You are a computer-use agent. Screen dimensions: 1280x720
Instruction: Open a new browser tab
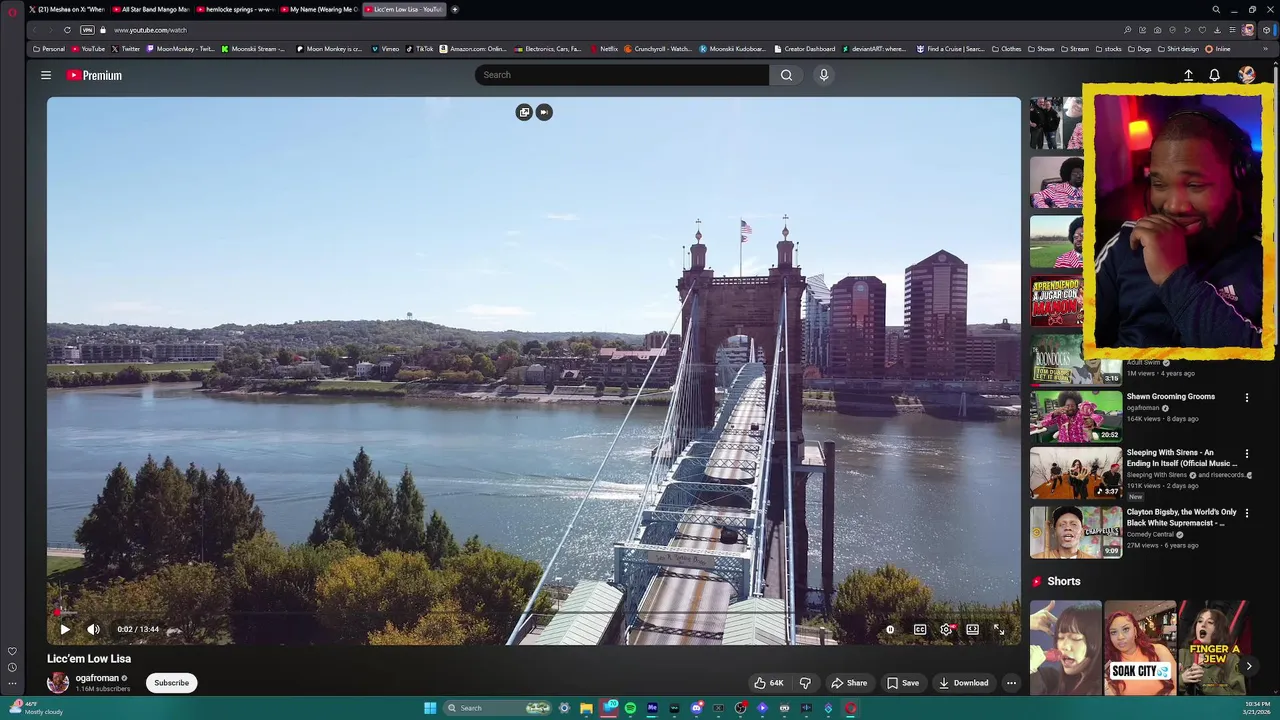(x=455, y=9)
